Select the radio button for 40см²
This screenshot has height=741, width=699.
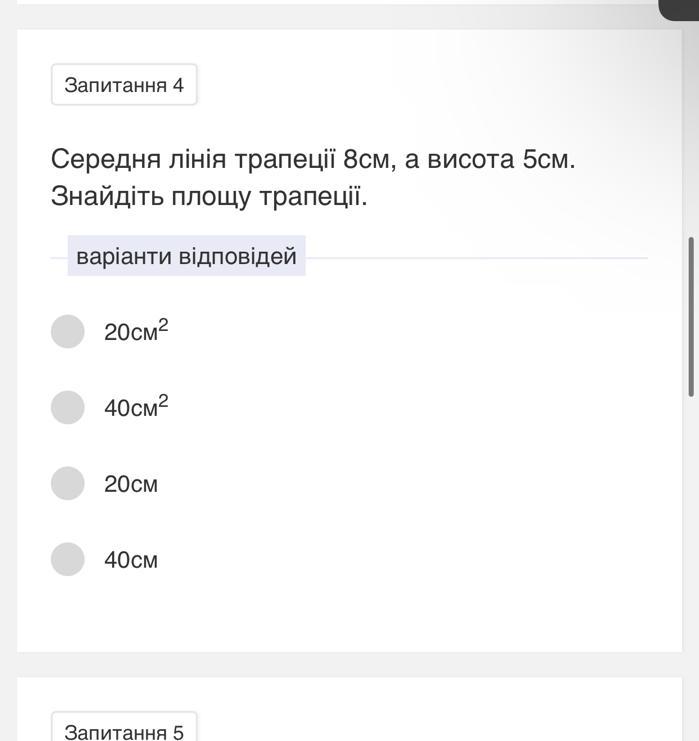(x=68, y=407)
